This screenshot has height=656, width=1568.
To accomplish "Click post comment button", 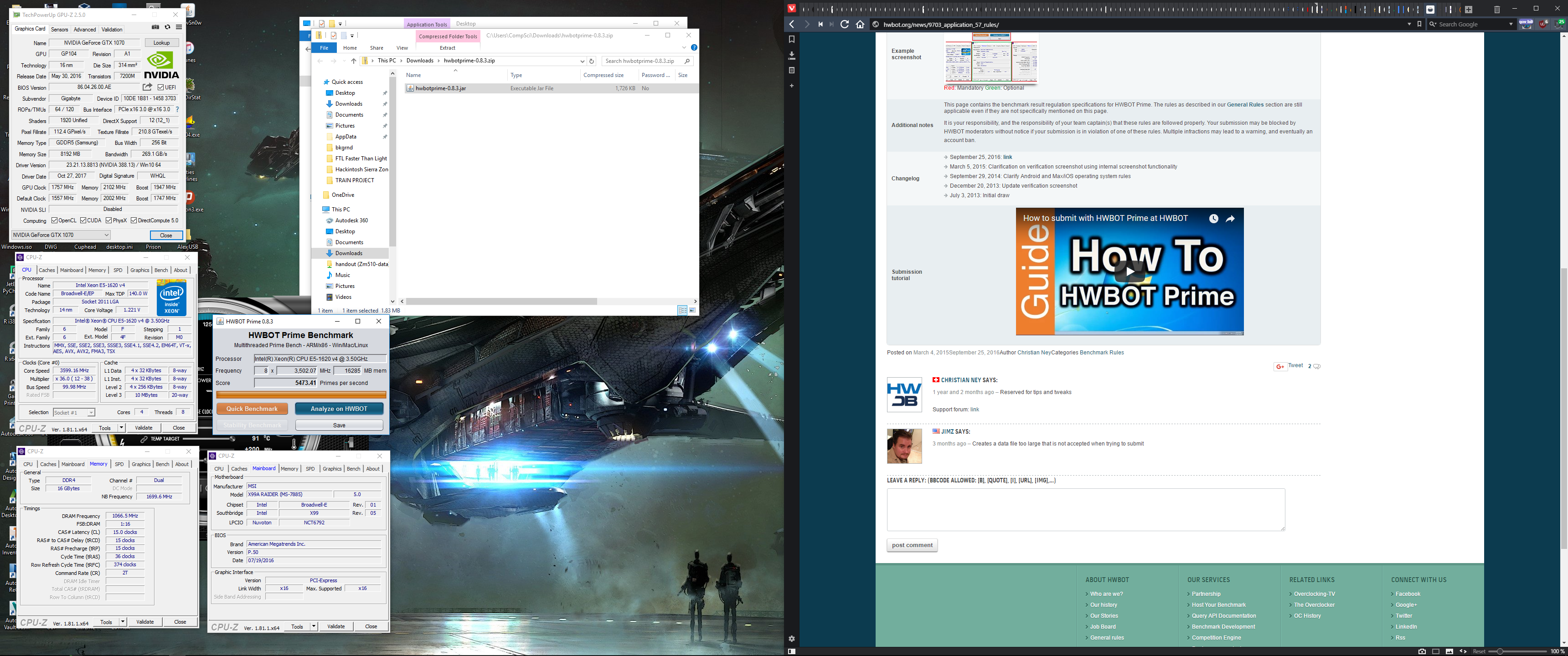I will (912, 545).
